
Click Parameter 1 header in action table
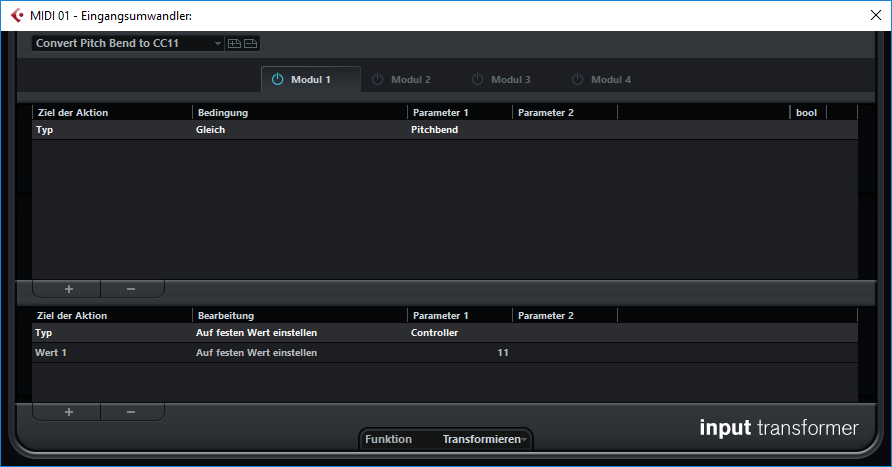coord(441,316)
